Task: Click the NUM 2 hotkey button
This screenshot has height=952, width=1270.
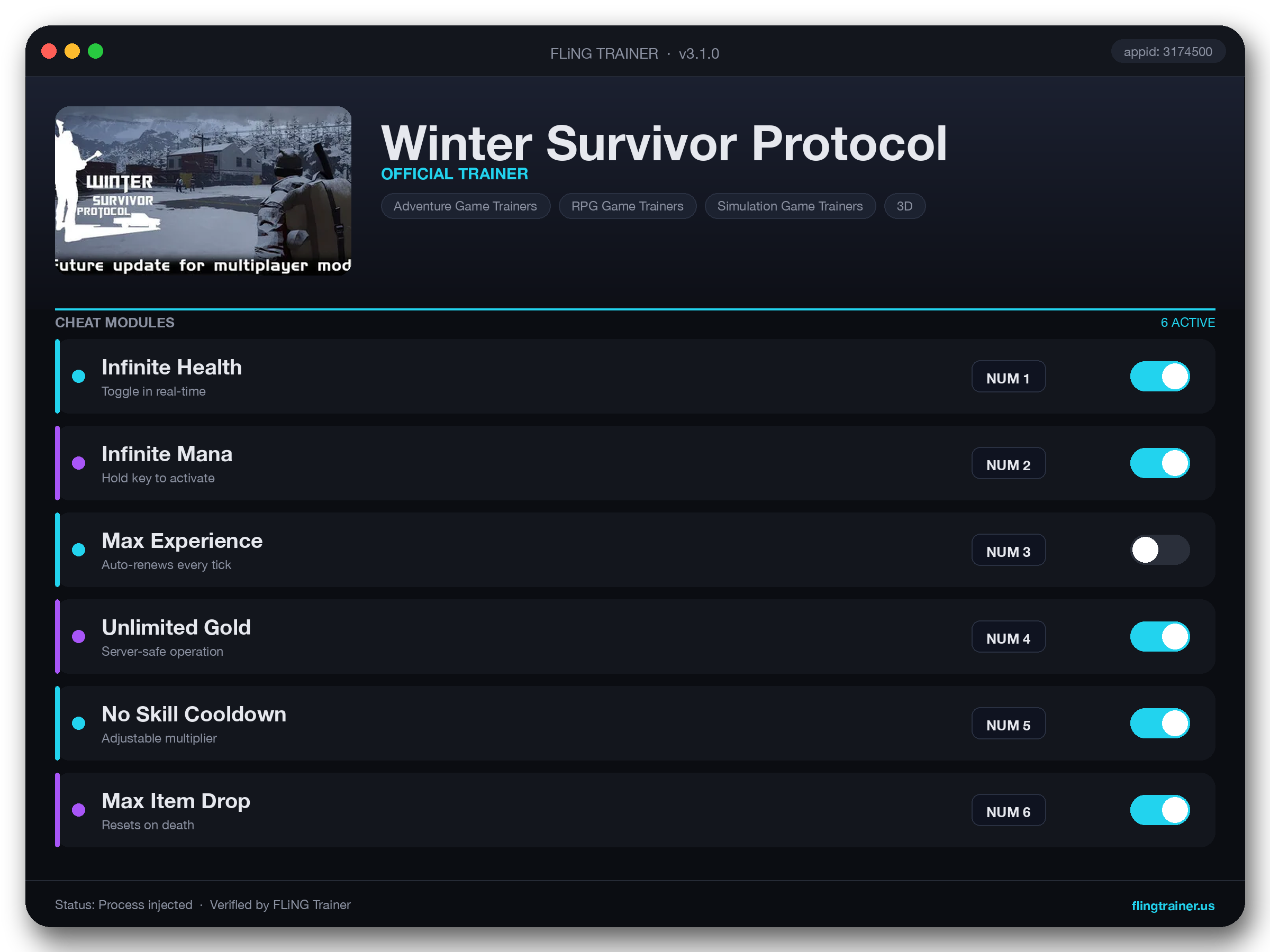Action: [x=1008, y=463]
